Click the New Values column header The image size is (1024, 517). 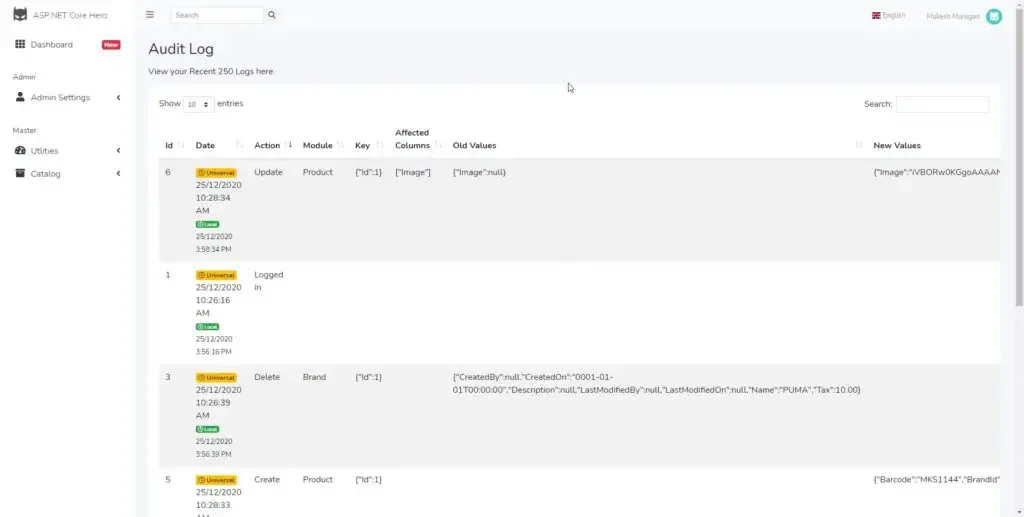(x=897, y=146)
